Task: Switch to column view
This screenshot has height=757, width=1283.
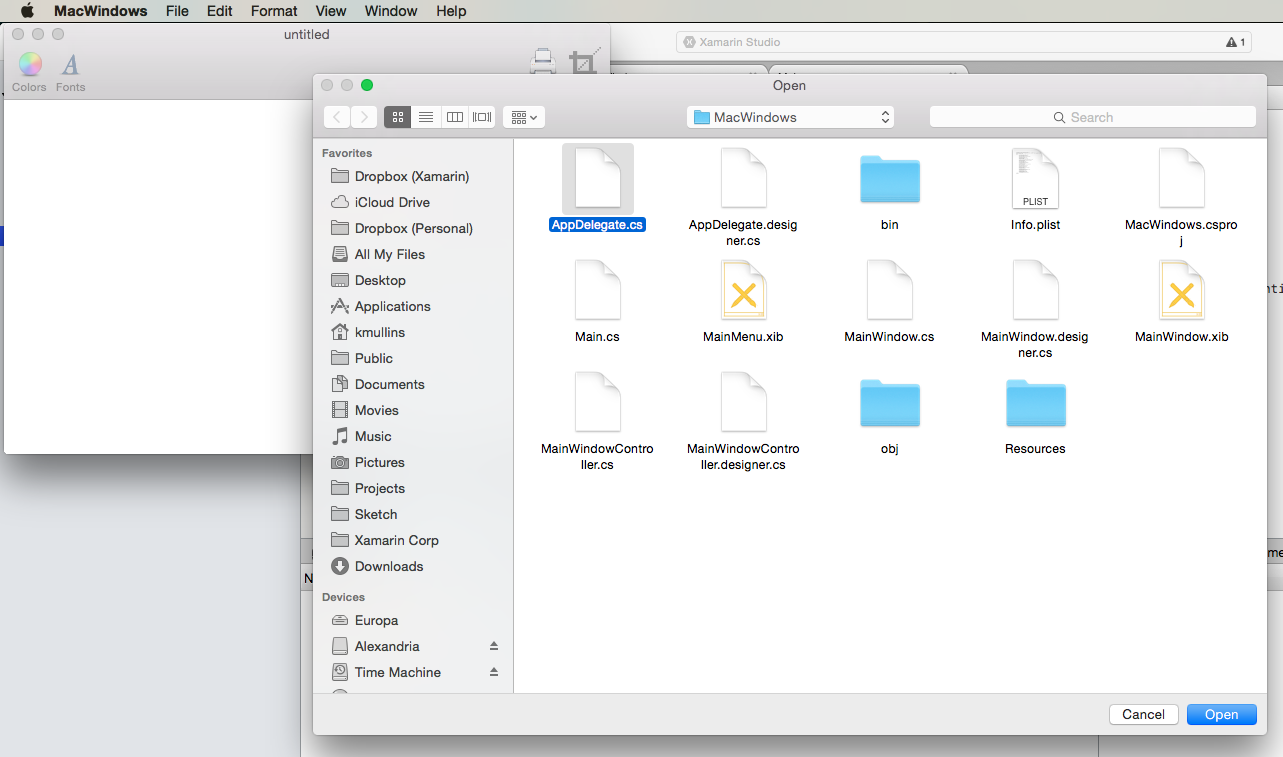Action: tap(454, 117)
